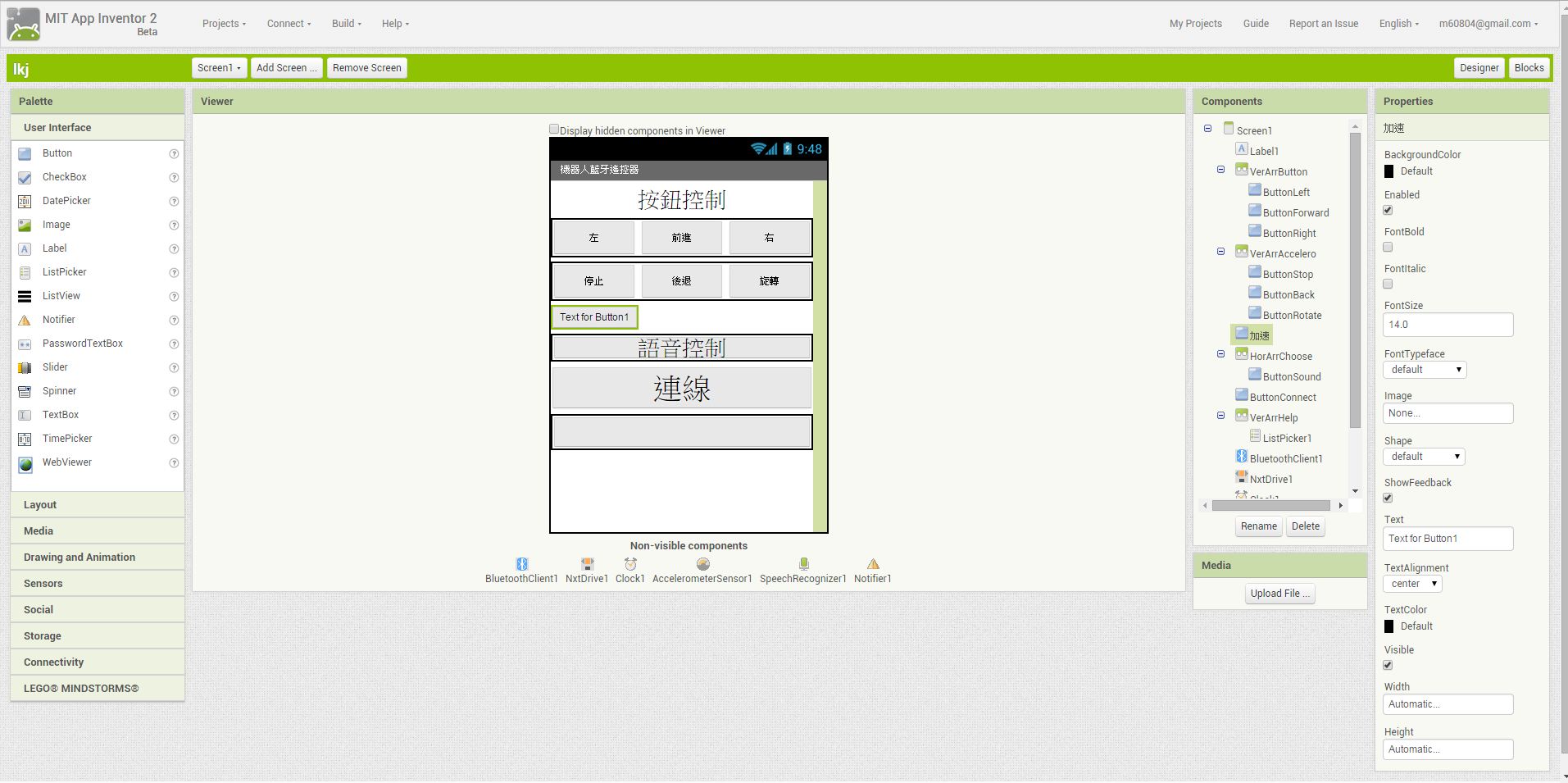Image resolution: width=1568 pixels, height=783 pixels.
Task: Click the Notifier palette icon
Action: click(25, 321)
